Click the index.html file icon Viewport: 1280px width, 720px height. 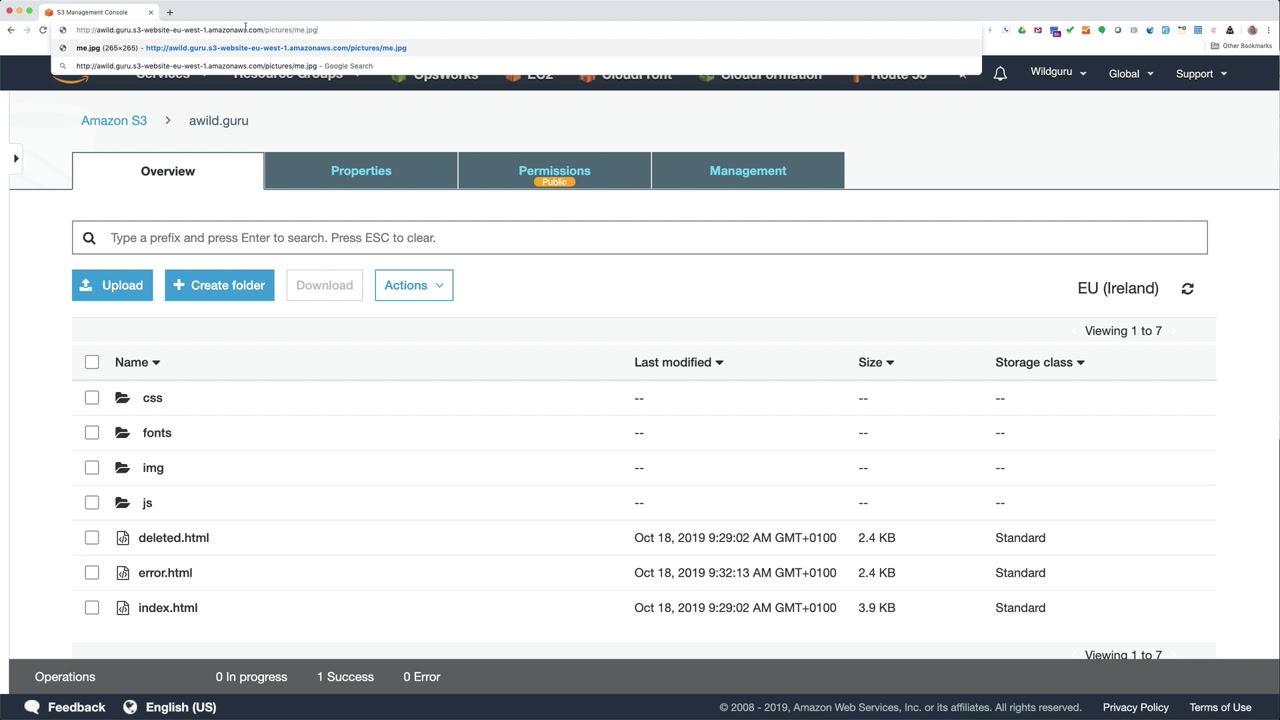tap(123, 608)
